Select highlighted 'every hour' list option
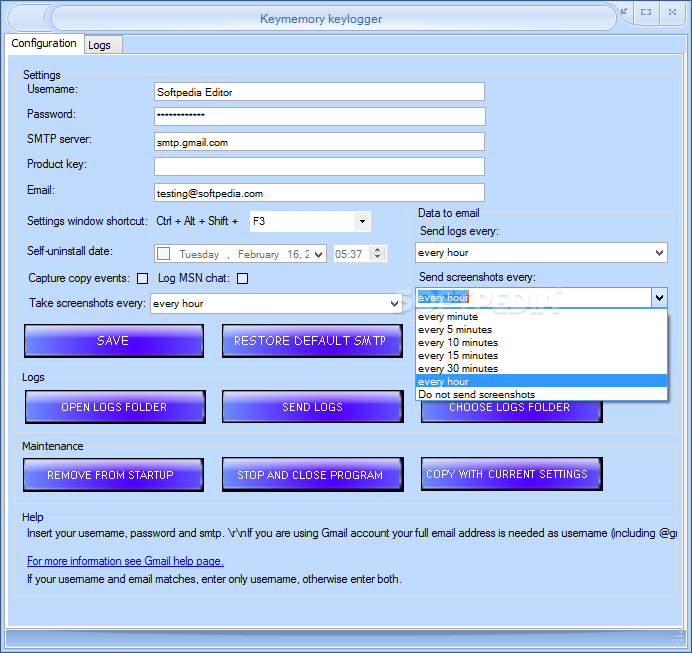692x653 pixels. (x=542, y=381)
